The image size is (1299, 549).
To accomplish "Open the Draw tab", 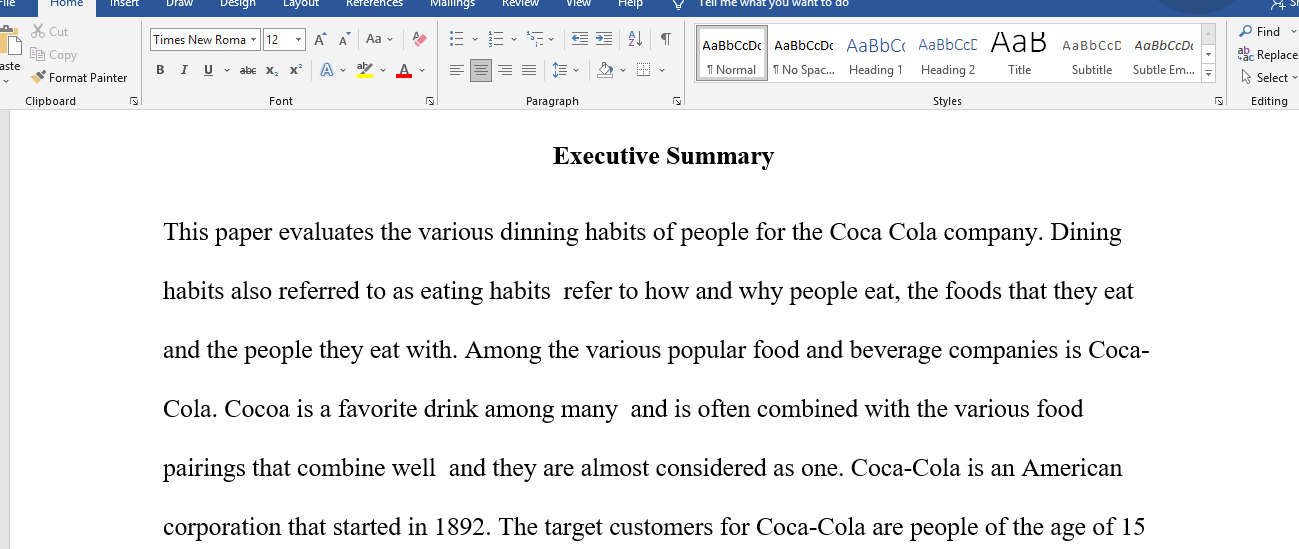I will tap(180, 4).
